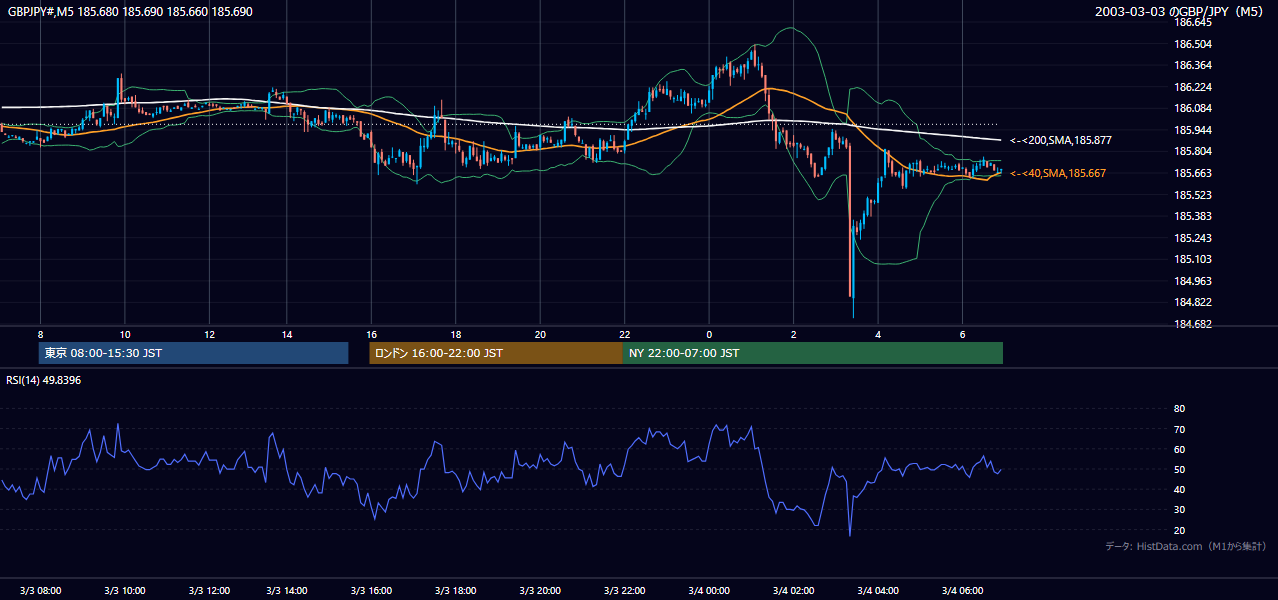Click price axis label 185.944

tap(1193, 130)
